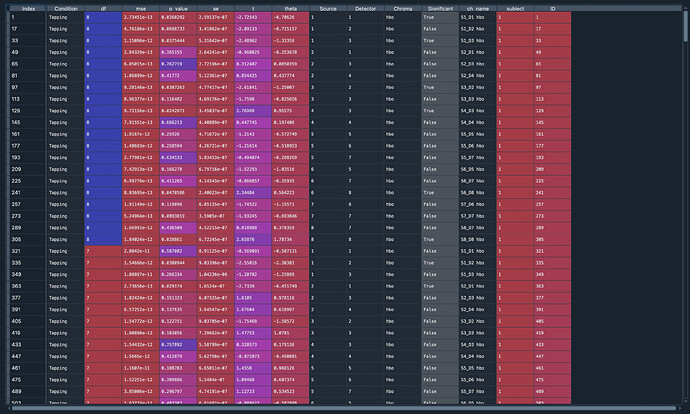Click theta cell 0.437774
Screen dimensions: 690x414
coord(290,76)
